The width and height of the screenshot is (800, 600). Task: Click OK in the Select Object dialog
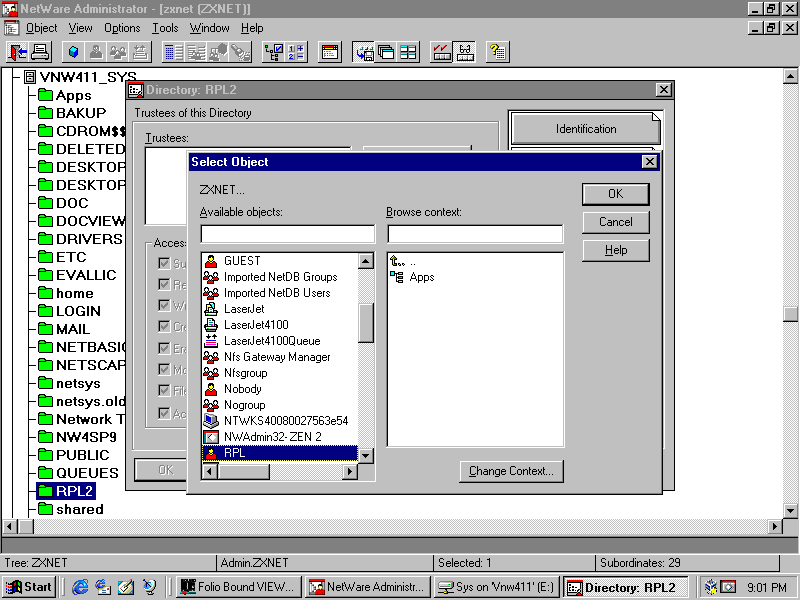click(x=616, y=194)
